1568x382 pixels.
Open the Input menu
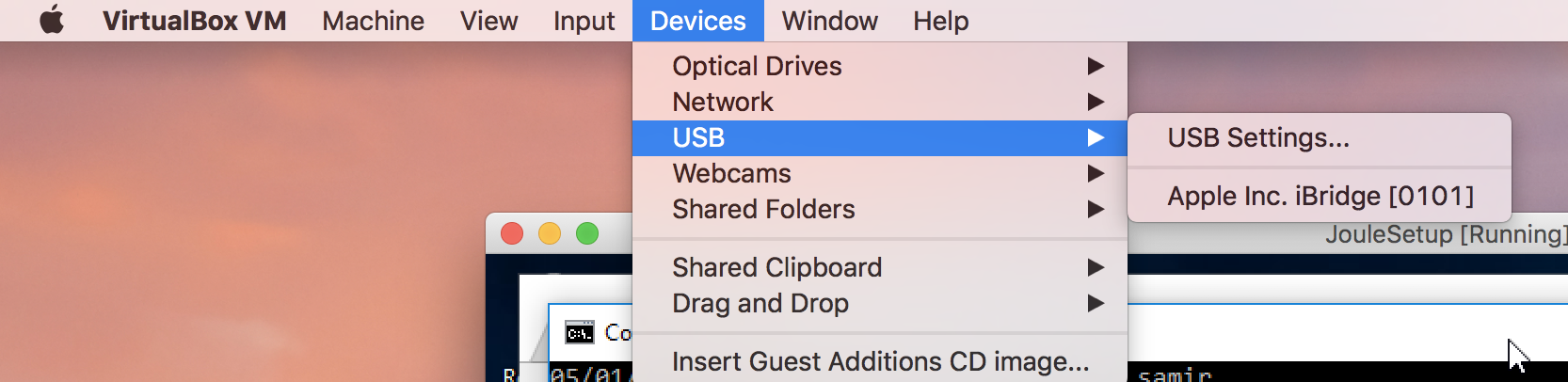(584, 21)
